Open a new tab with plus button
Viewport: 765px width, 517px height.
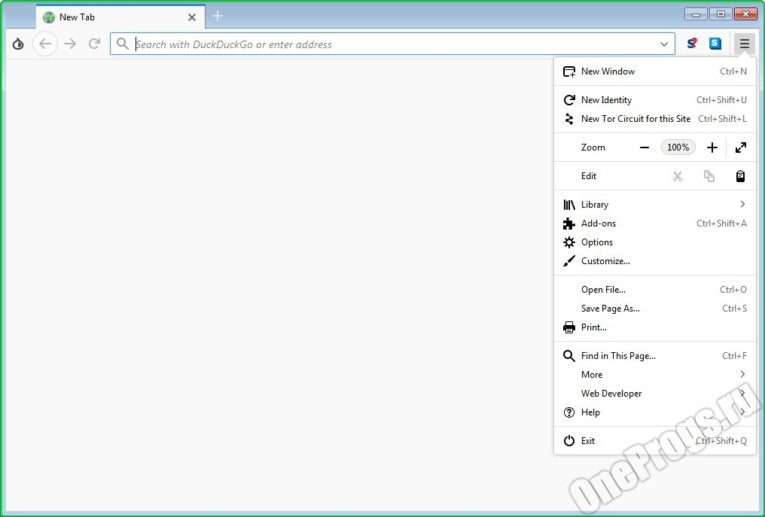pyautogui.click(x=218, y=17)
